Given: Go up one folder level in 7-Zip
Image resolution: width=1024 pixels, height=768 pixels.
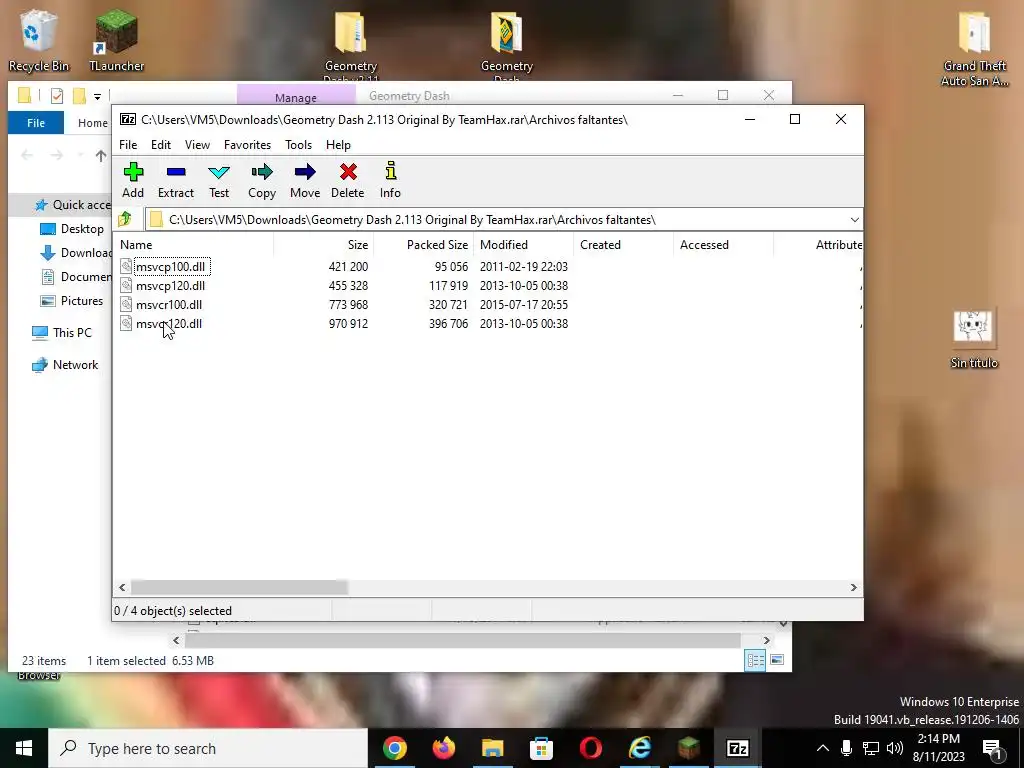Looking at the screenshot, I should pyautogui.click(x=125, y=219).
